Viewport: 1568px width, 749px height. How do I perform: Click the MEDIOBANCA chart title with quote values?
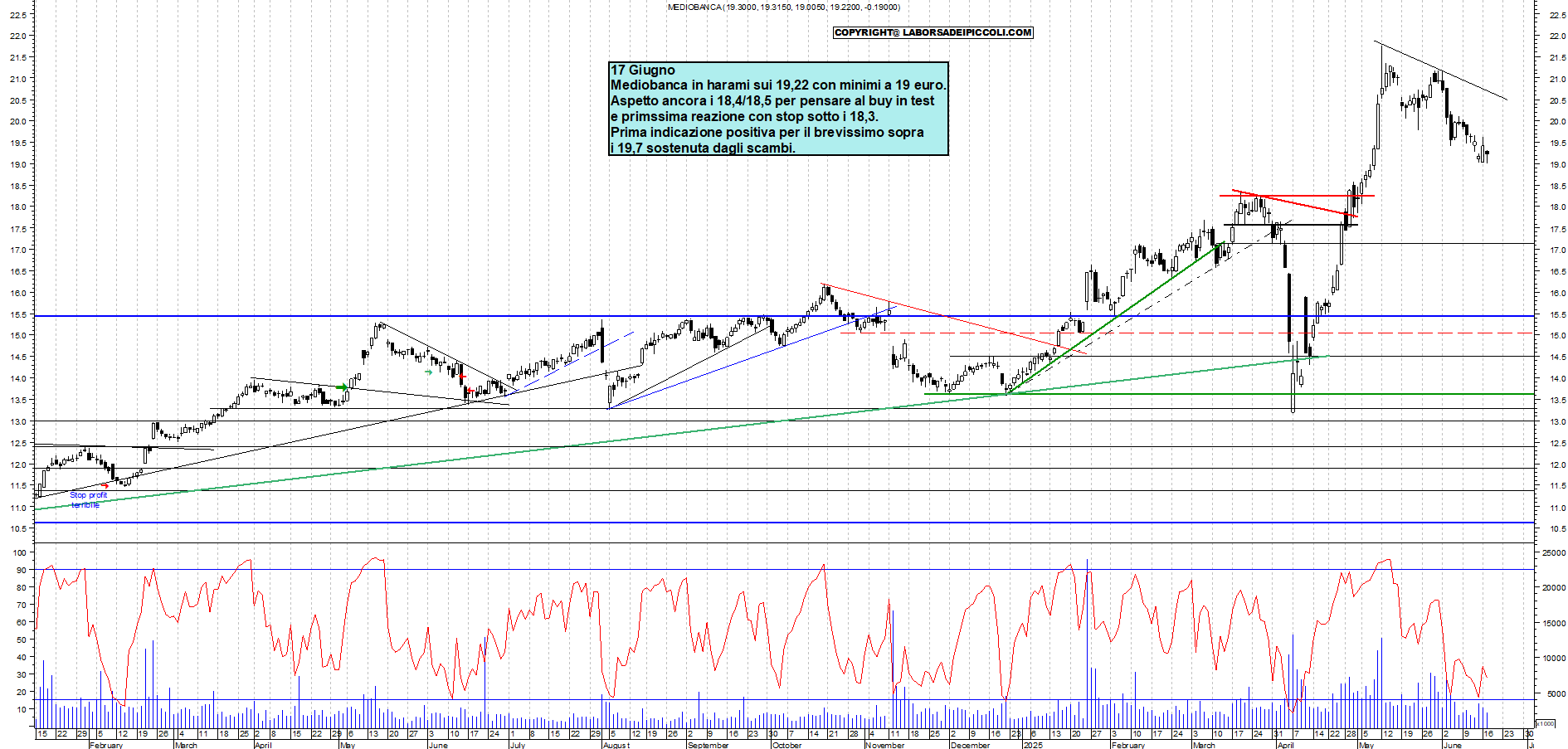[x=783, y=7]
